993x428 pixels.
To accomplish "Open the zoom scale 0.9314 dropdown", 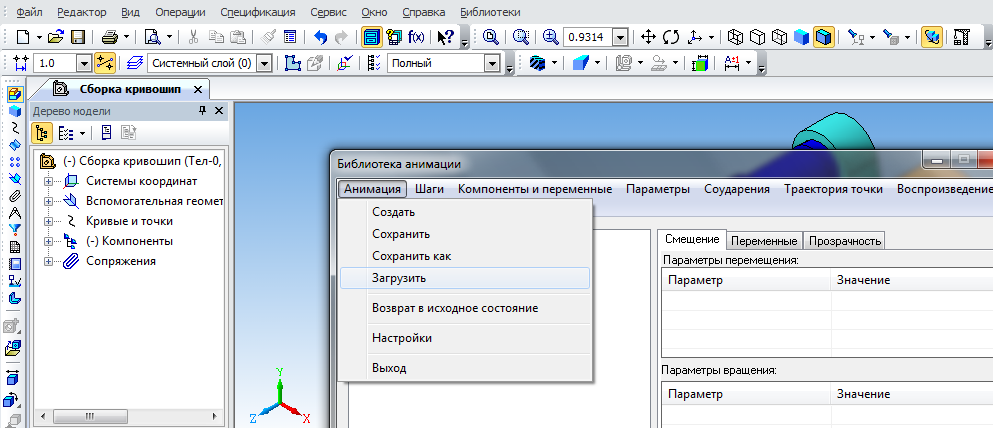I will click(x=620, y=37).
